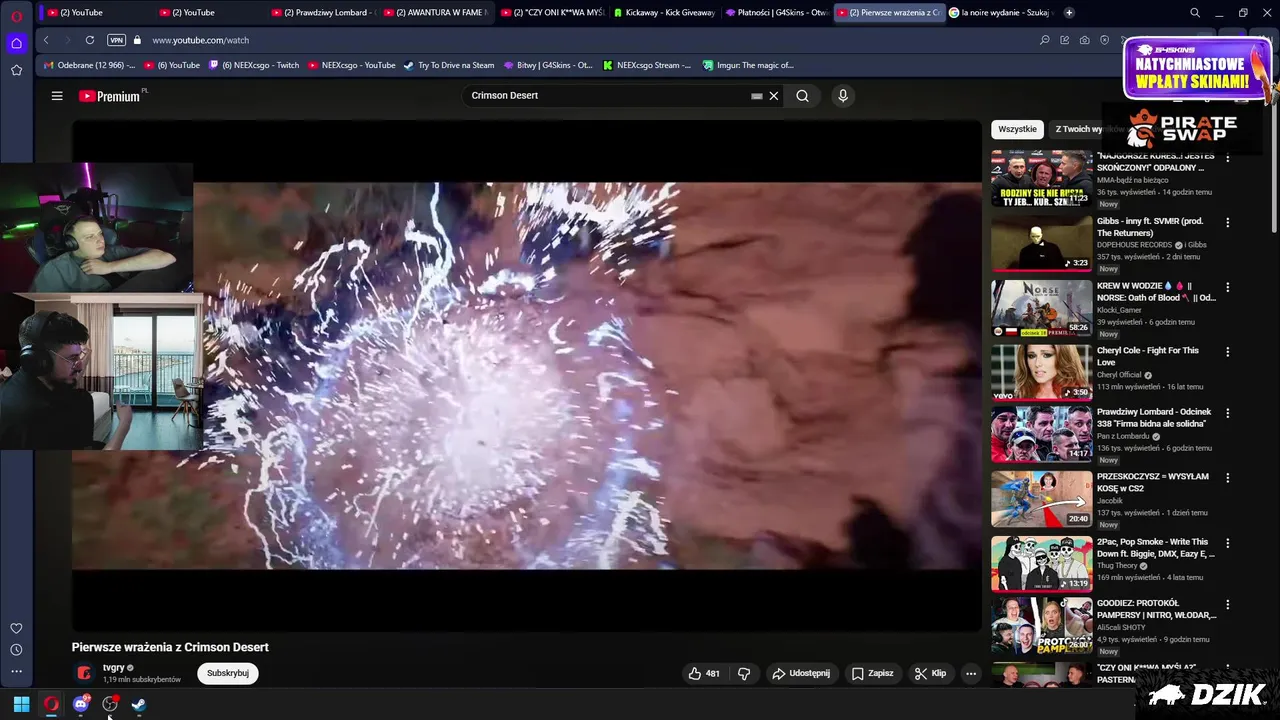Viewport: 1280px width, 720px height.
Task: Open options for Gibbs - inny video
Action: click(1228, 222)
